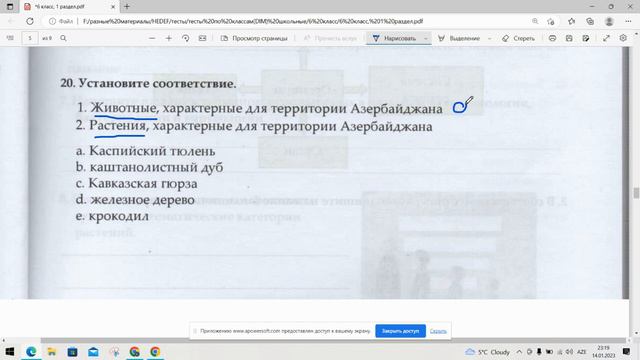
Task: Edit the PDF page number field
Action: point(30,38)
